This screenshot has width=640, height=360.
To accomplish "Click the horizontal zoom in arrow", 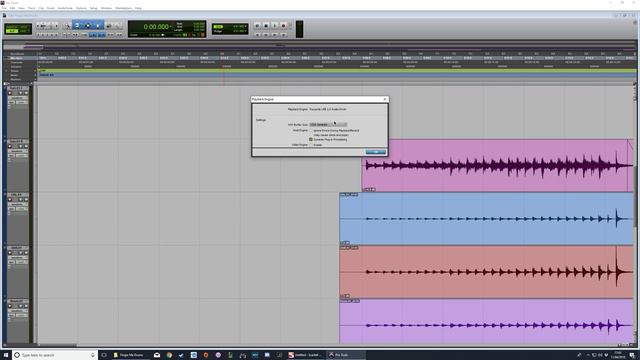I will [x=56, y=25].
